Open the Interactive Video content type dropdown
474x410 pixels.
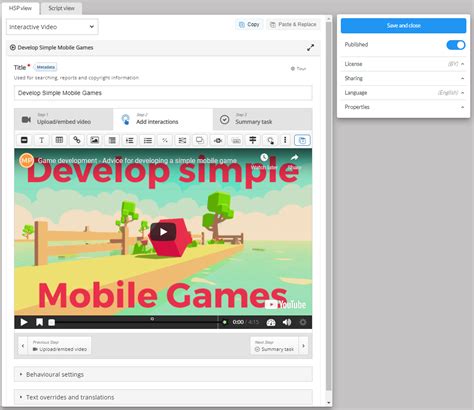click(x=52, y=27)
